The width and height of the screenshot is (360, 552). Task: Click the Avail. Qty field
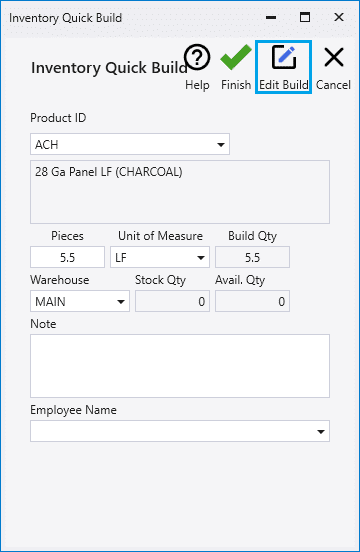point(252,301)
